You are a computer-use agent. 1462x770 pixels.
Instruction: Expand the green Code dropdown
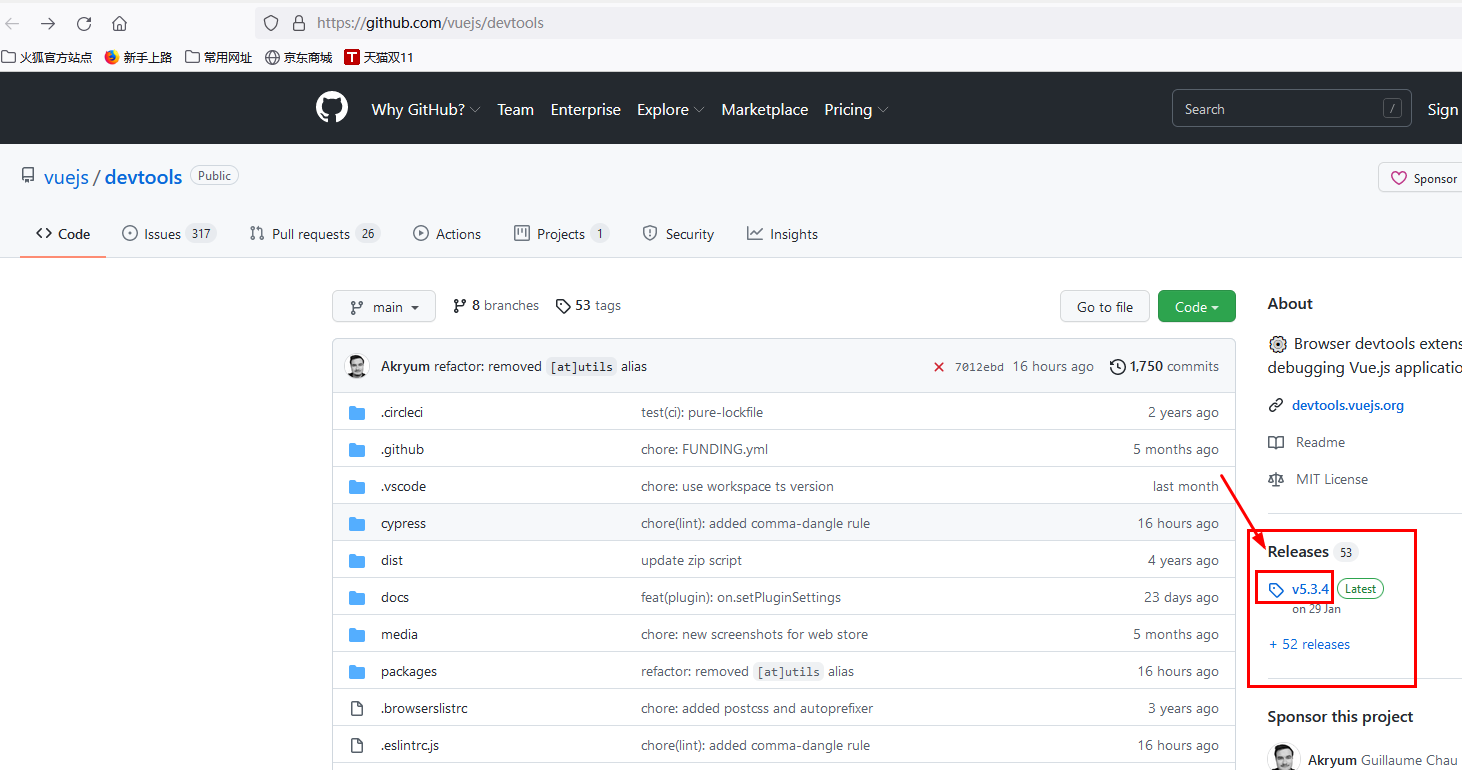click(1196, 305)
